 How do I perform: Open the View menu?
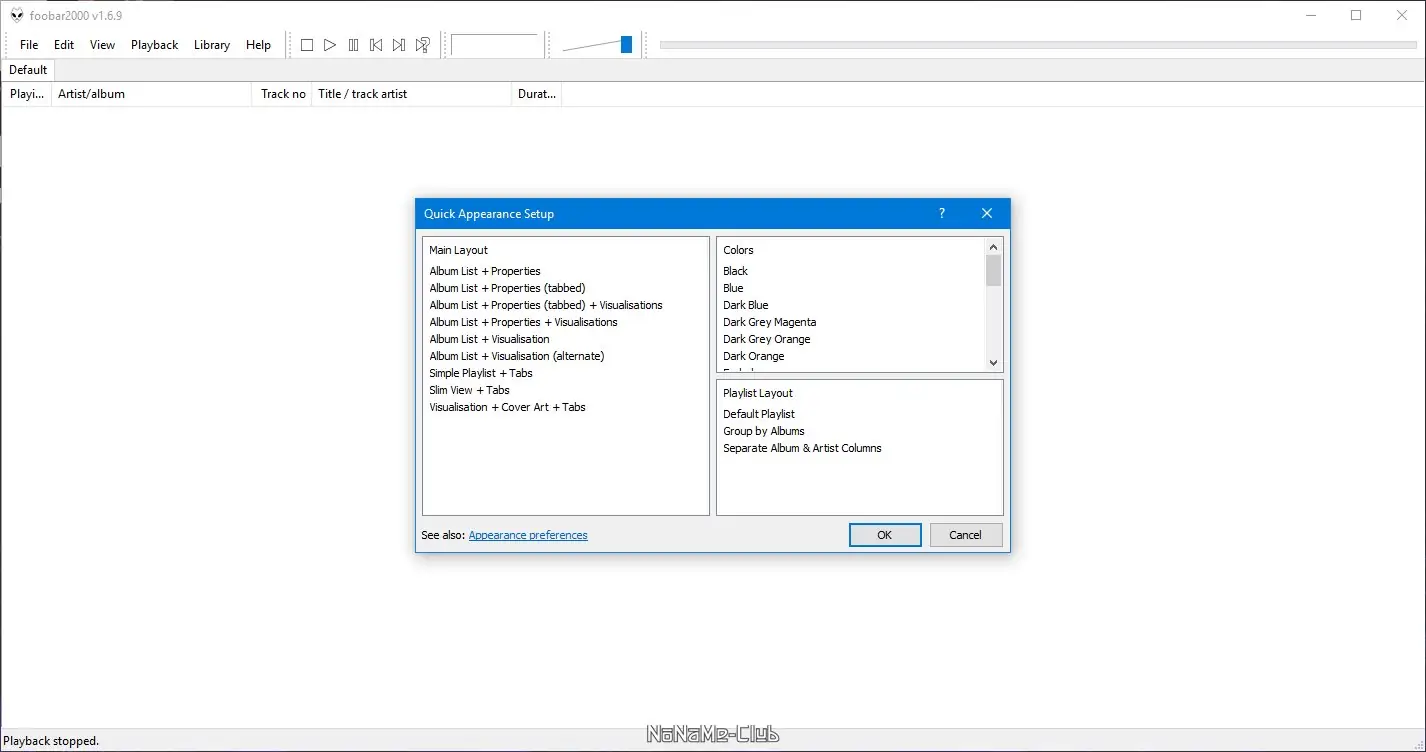[x=102, y=45]
